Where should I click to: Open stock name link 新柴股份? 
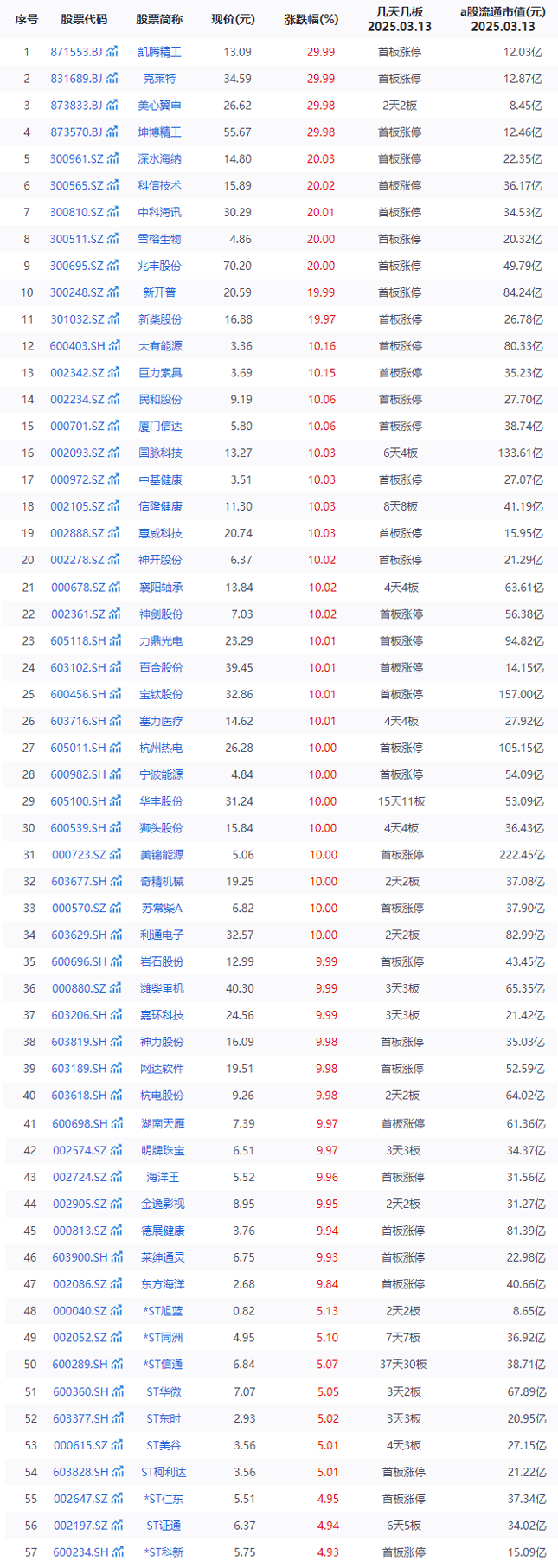(x=160, y=319)
